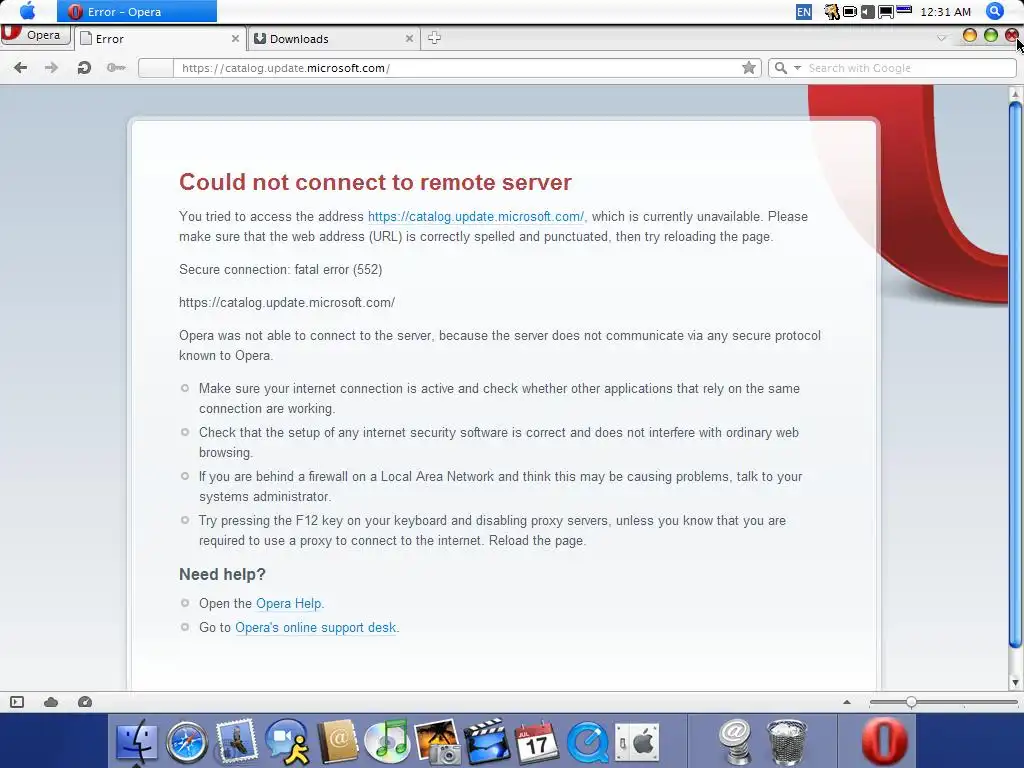Open Spotlight search magnifier
This screenshot has width=1024, height=768.
click(x=995, y=11)
